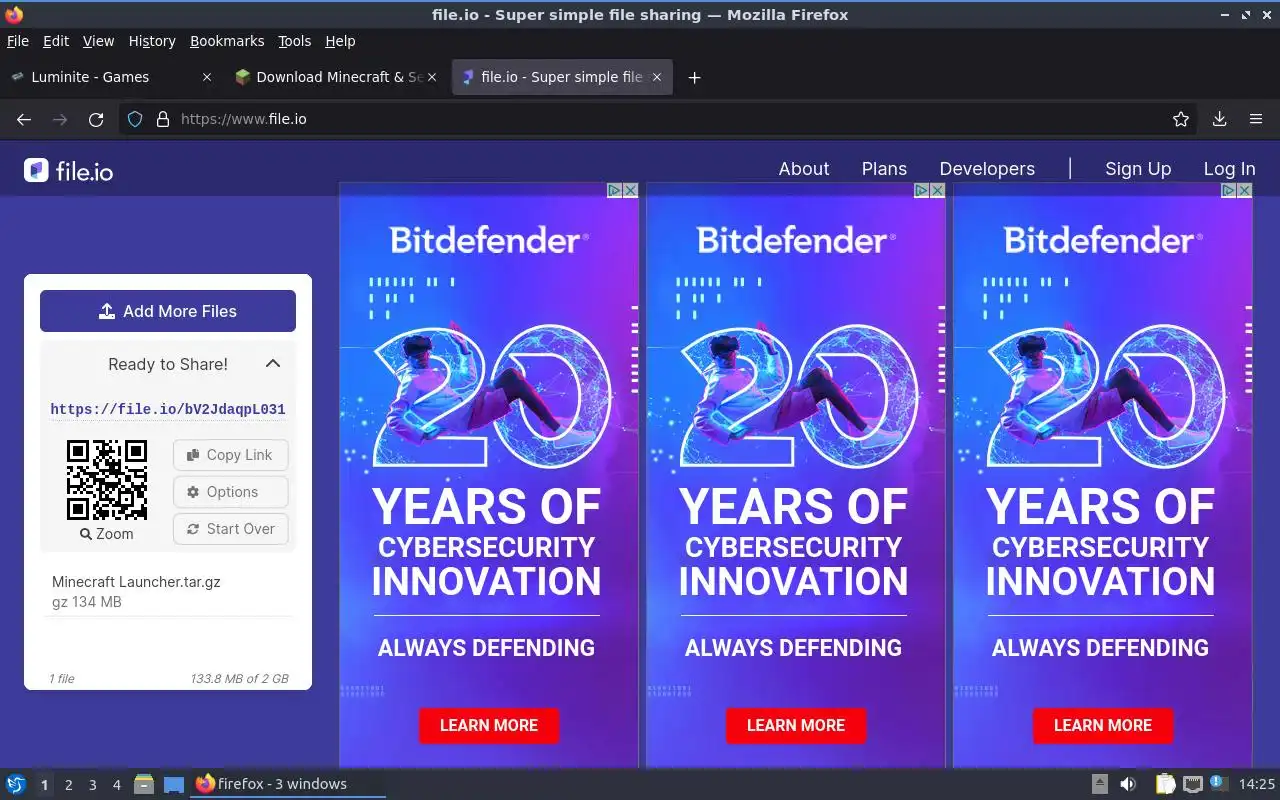
Task: Open the clipboard manager tray icon
Action: (x=1165, y=784)
